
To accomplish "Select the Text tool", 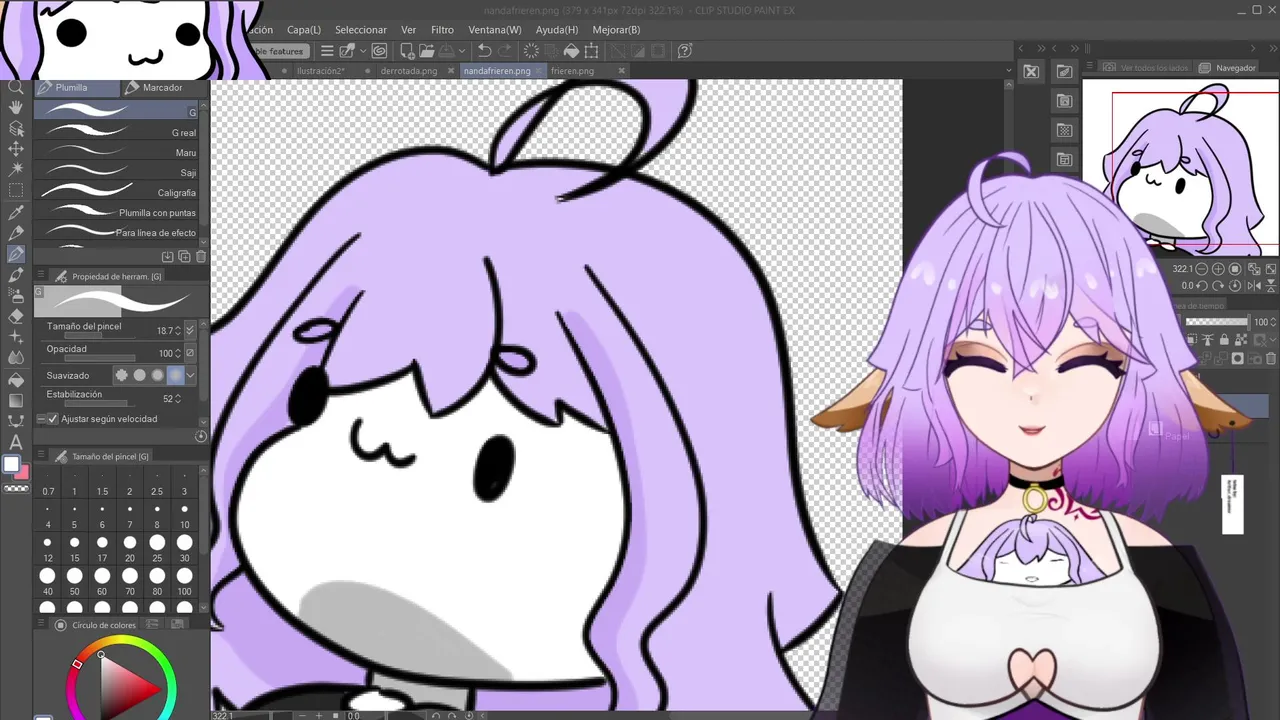I will pos(16,442).
